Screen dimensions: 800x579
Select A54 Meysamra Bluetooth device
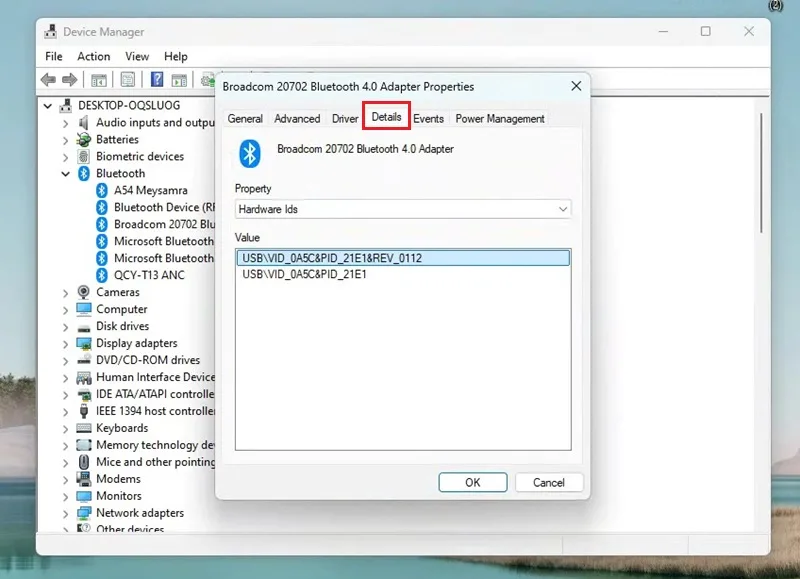tap(151, 190)
